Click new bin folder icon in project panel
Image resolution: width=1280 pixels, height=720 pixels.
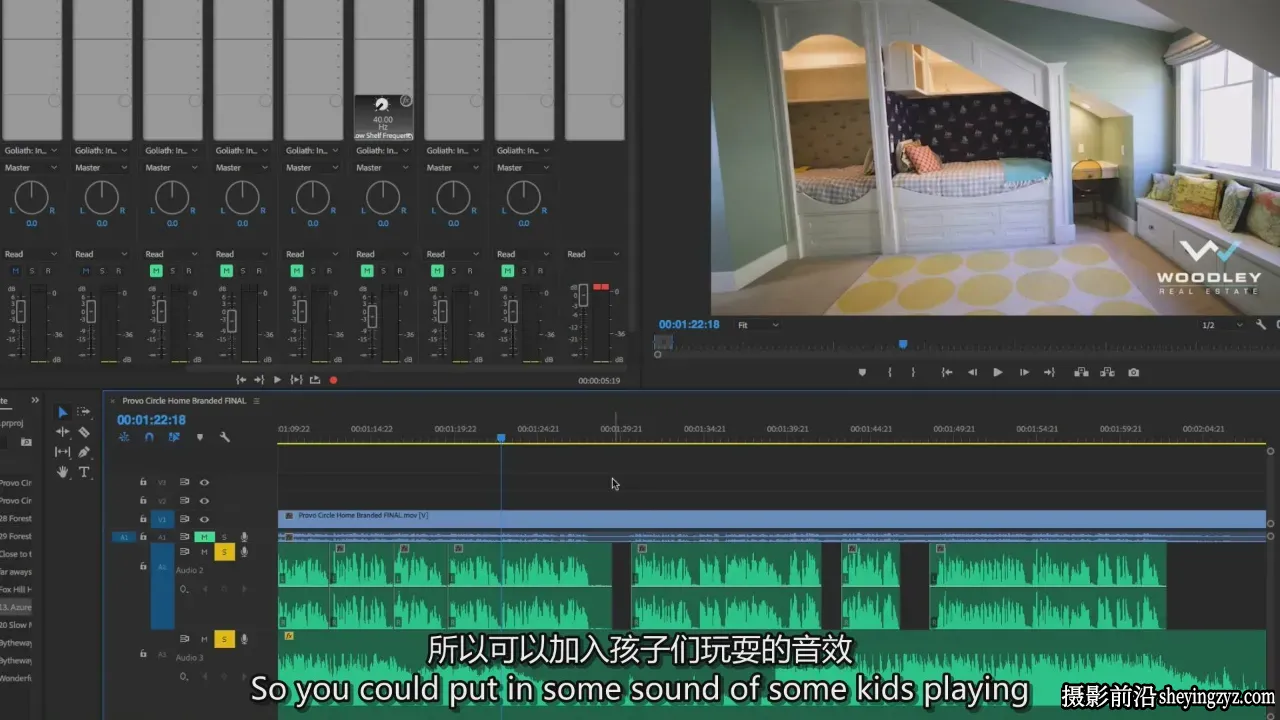[26, 441]
